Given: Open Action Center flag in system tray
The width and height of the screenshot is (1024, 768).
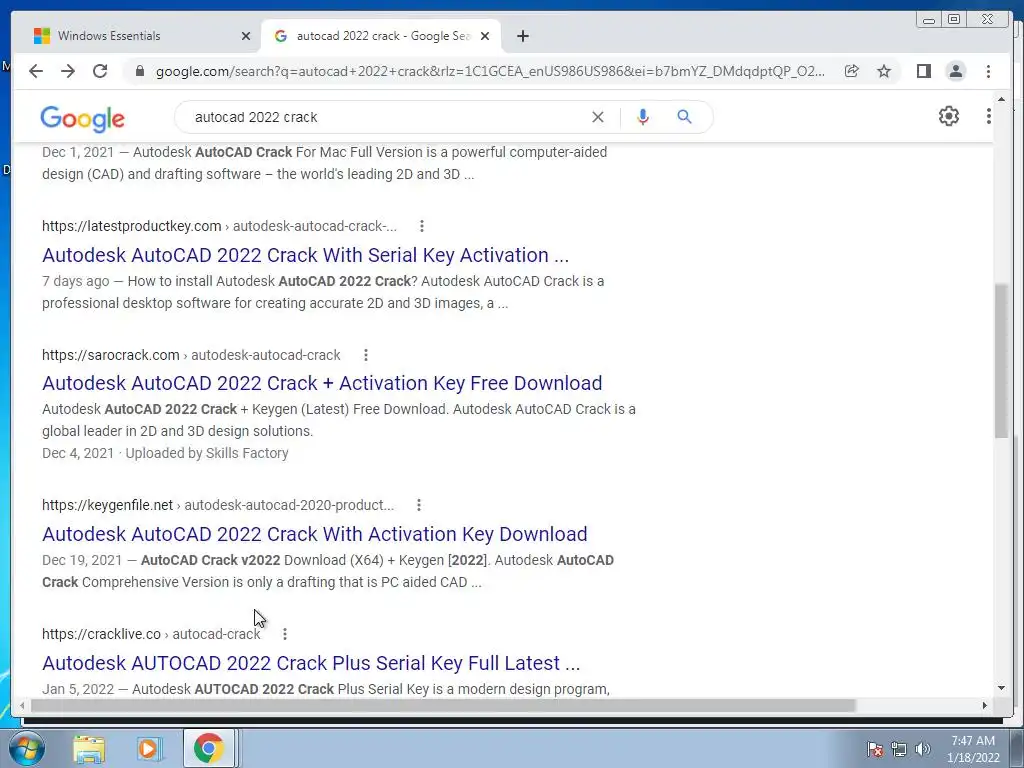Looking at the screenshot, I should (875, 749).
